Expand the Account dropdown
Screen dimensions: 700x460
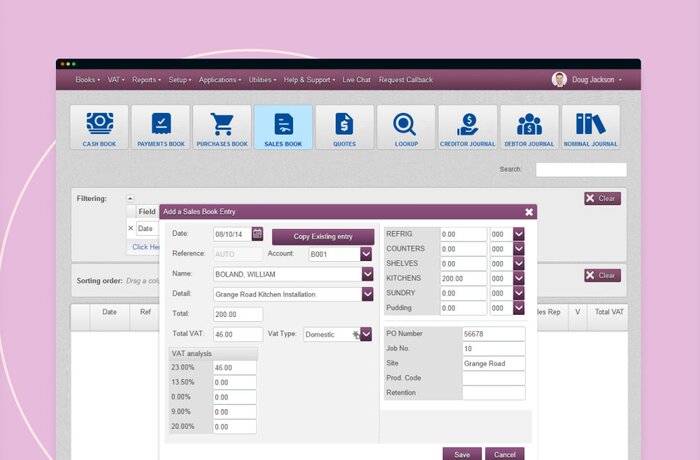366,254
